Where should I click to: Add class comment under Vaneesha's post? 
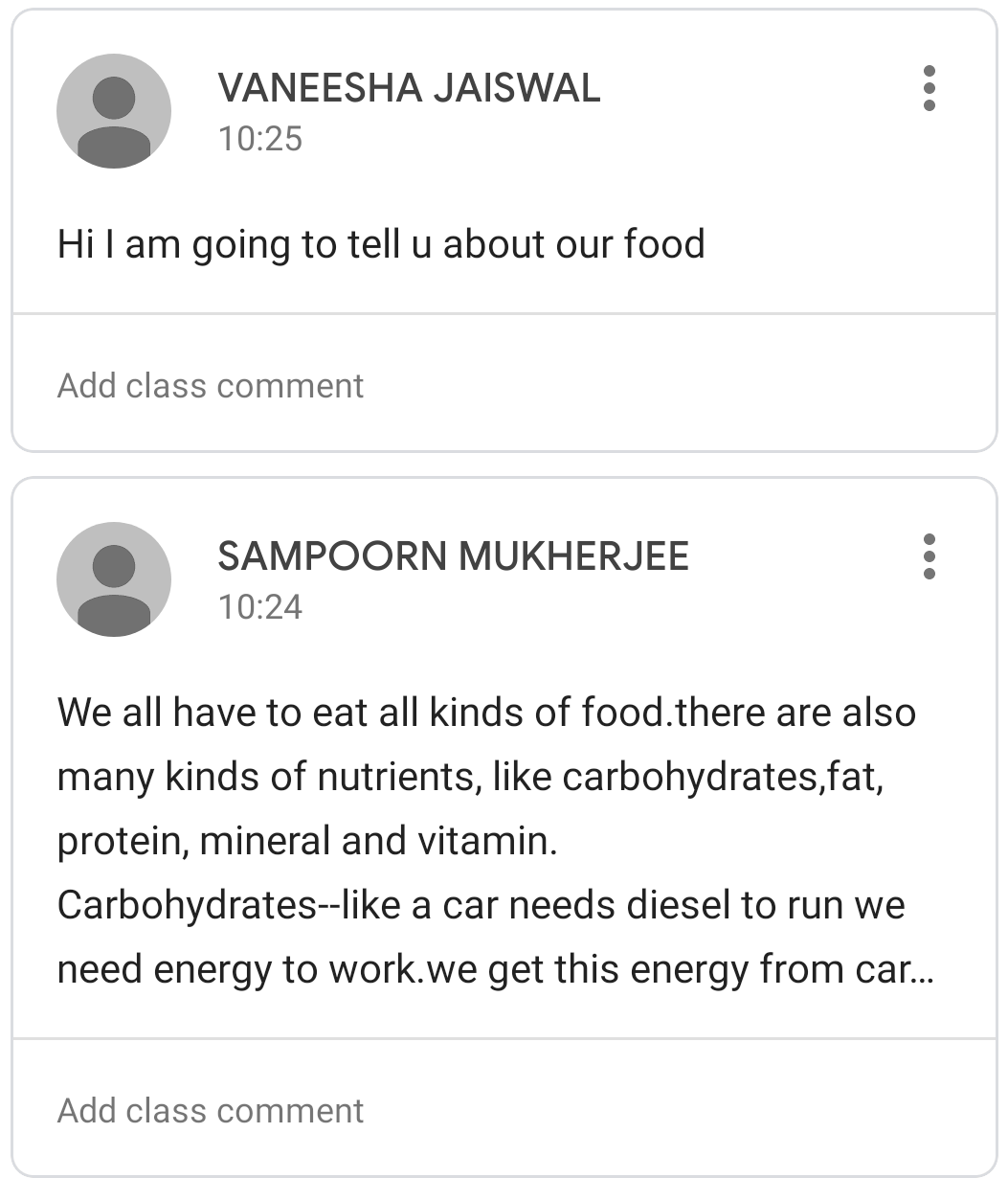pyautogui.click(x=211, y=385)
